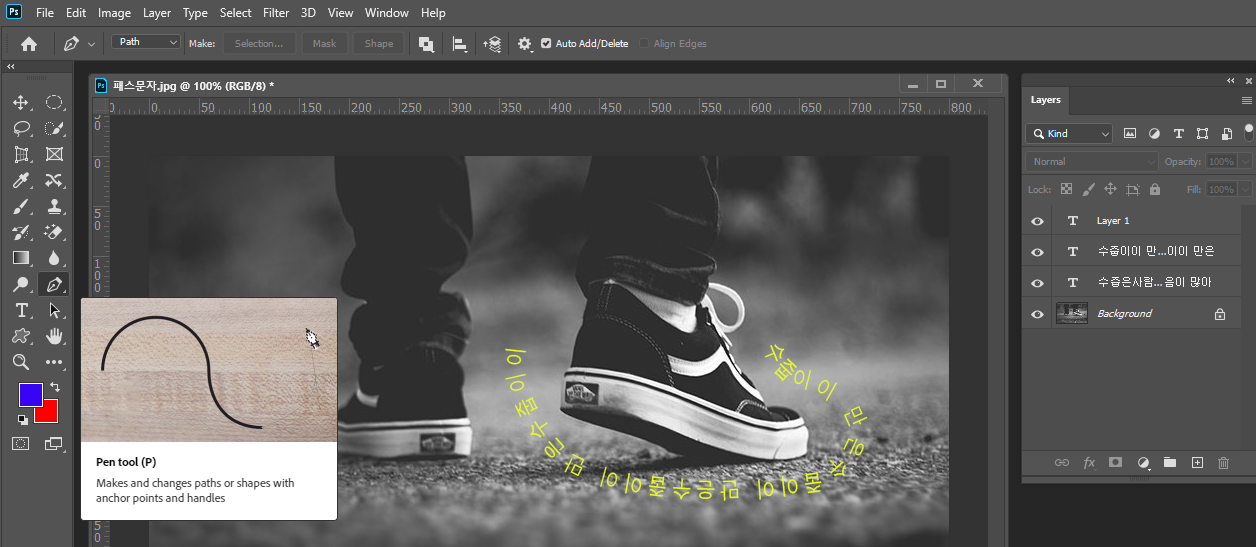Reset default foreground and background colors
1256x547 pixels.
click(24, 419)
